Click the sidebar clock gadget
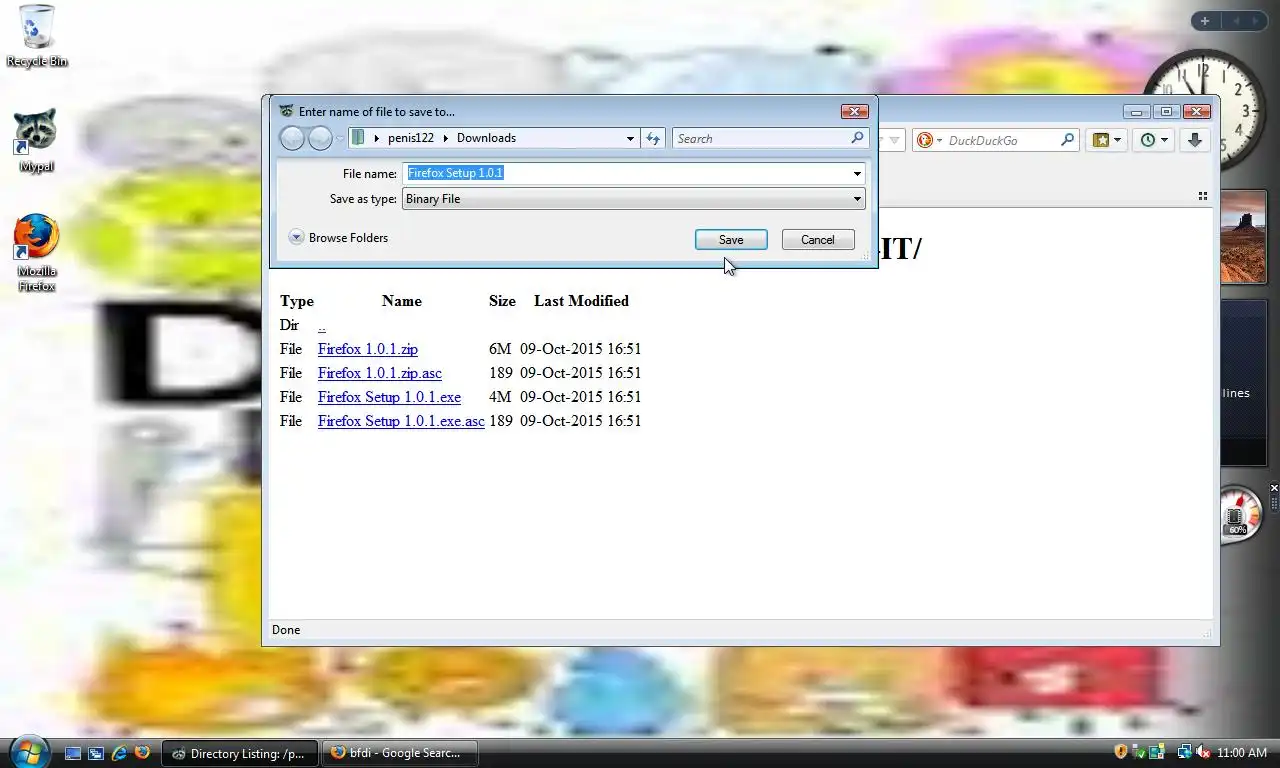Screen dimensions: 1280x768 click(x=1204, y=112)
